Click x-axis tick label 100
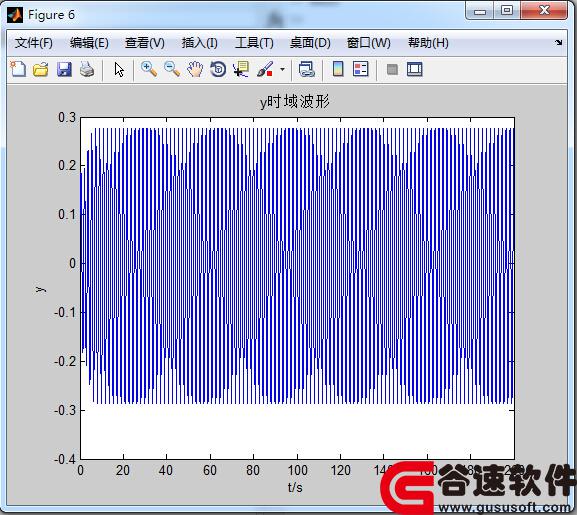577x515 pixels. (297, 470)
